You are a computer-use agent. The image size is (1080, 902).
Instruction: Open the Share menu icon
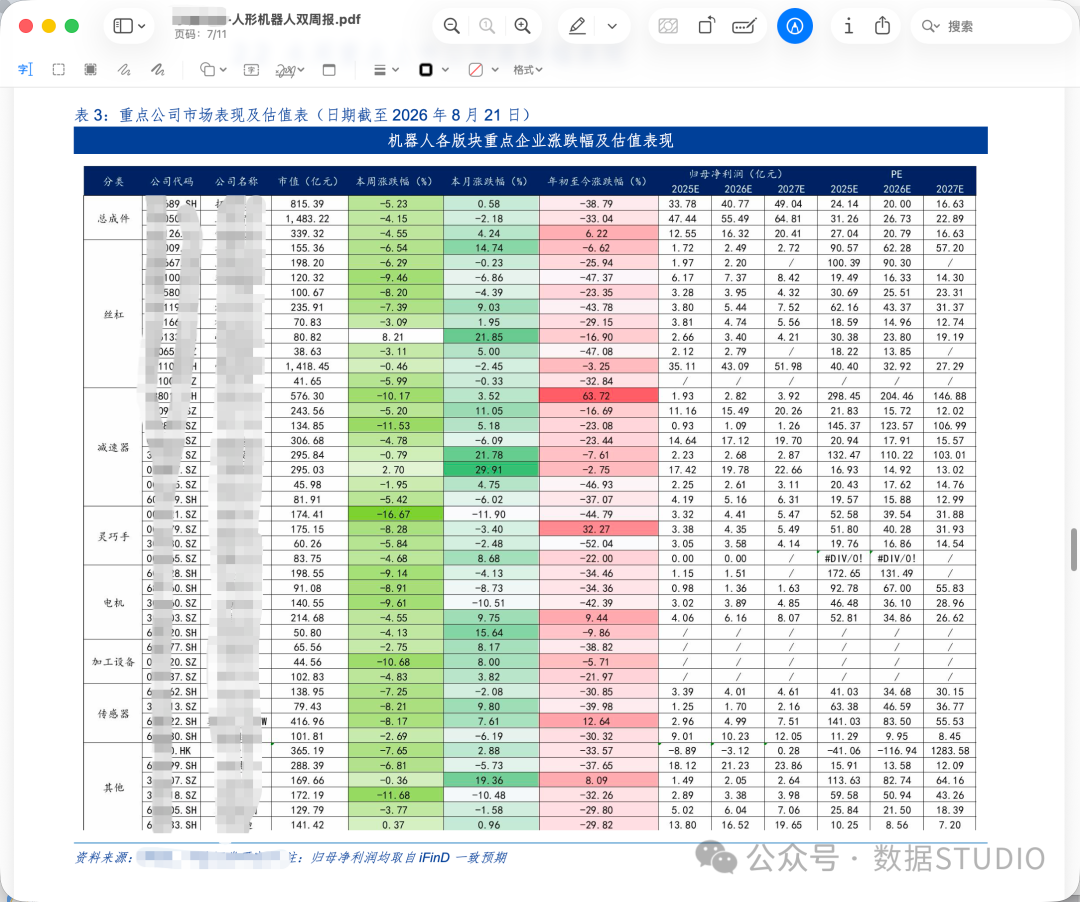882,26
